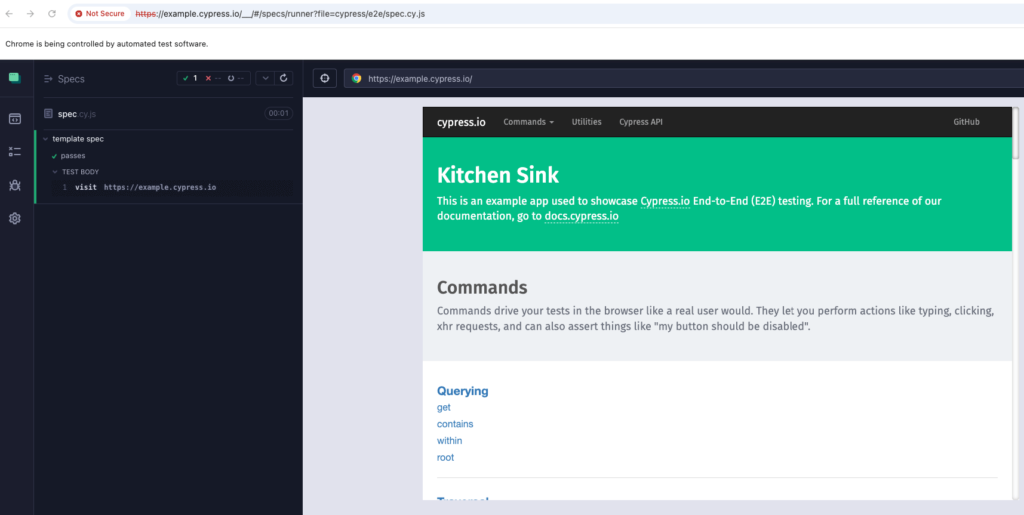Click the Specs header label
The image size is (1024, 515).
[x=71, y=79]
